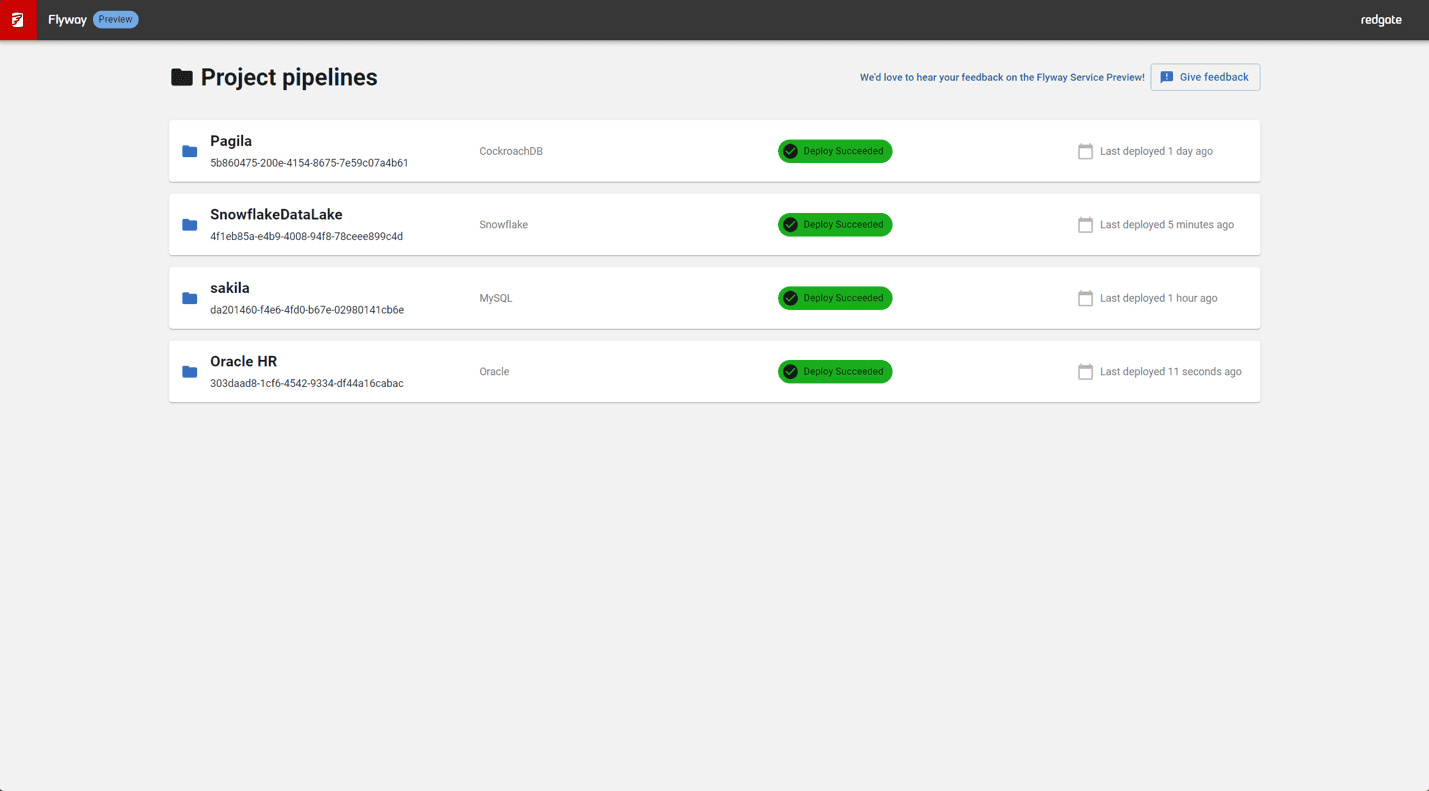
Task: Open the Pagila project pipeline
Action: pos(231,141)
